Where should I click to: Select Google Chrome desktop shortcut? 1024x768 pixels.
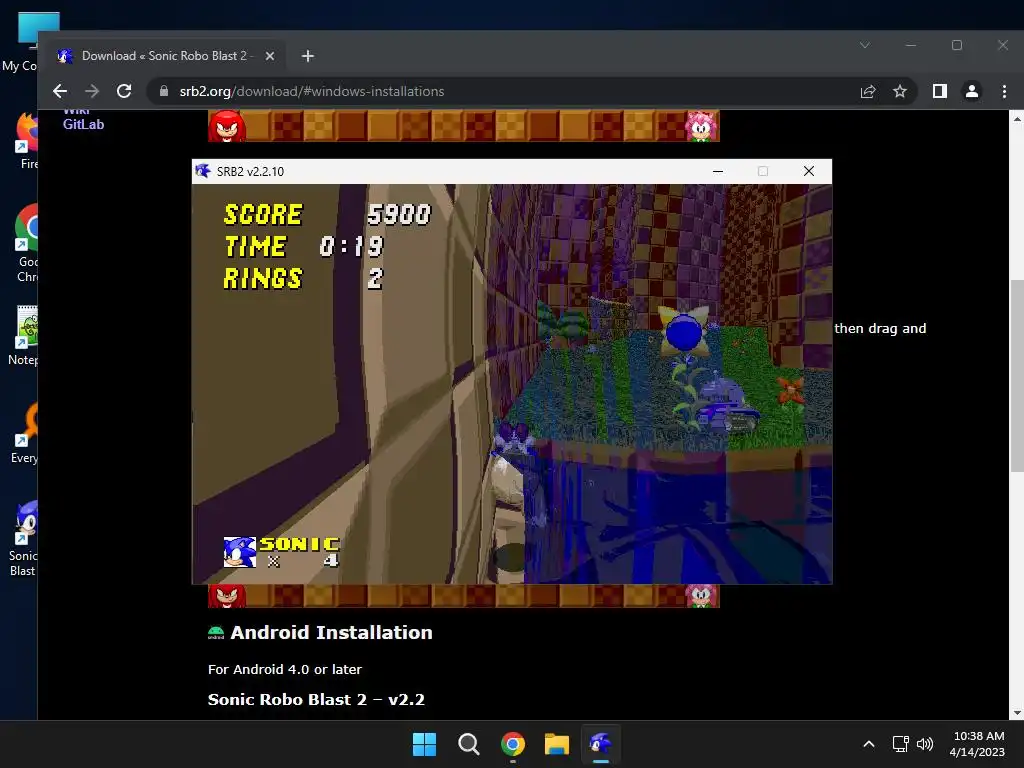coord(26,242)
